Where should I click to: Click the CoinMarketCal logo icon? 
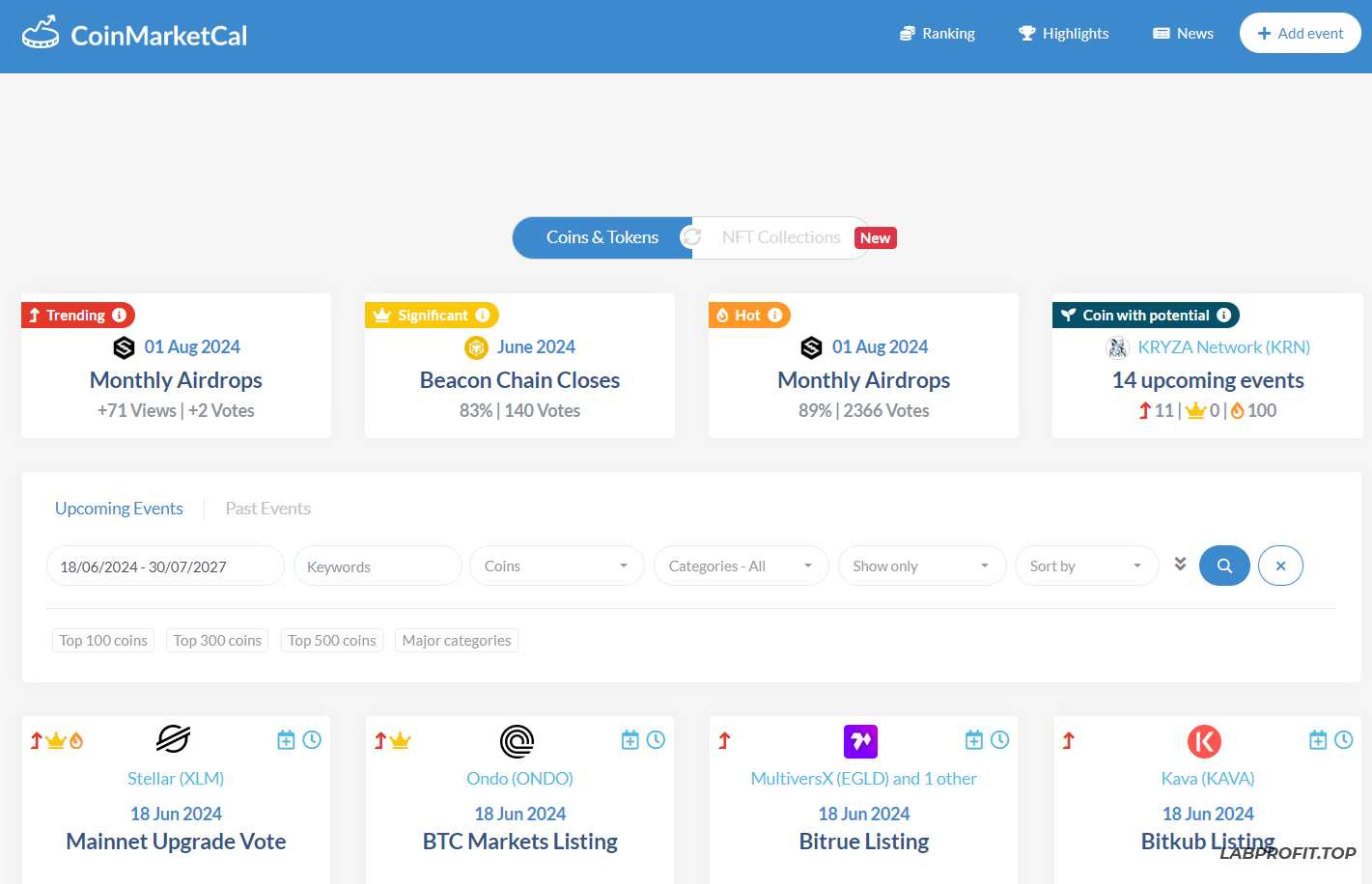click(41, 34)
